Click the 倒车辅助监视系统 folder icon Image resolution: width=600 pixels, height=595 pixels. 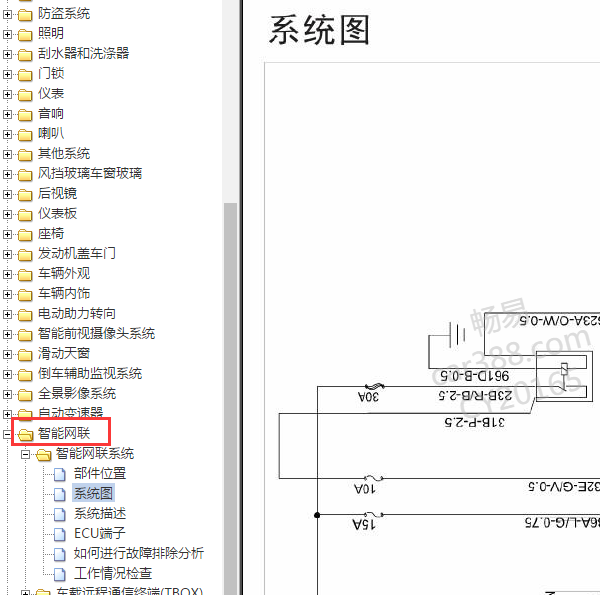tap(25, 375)
